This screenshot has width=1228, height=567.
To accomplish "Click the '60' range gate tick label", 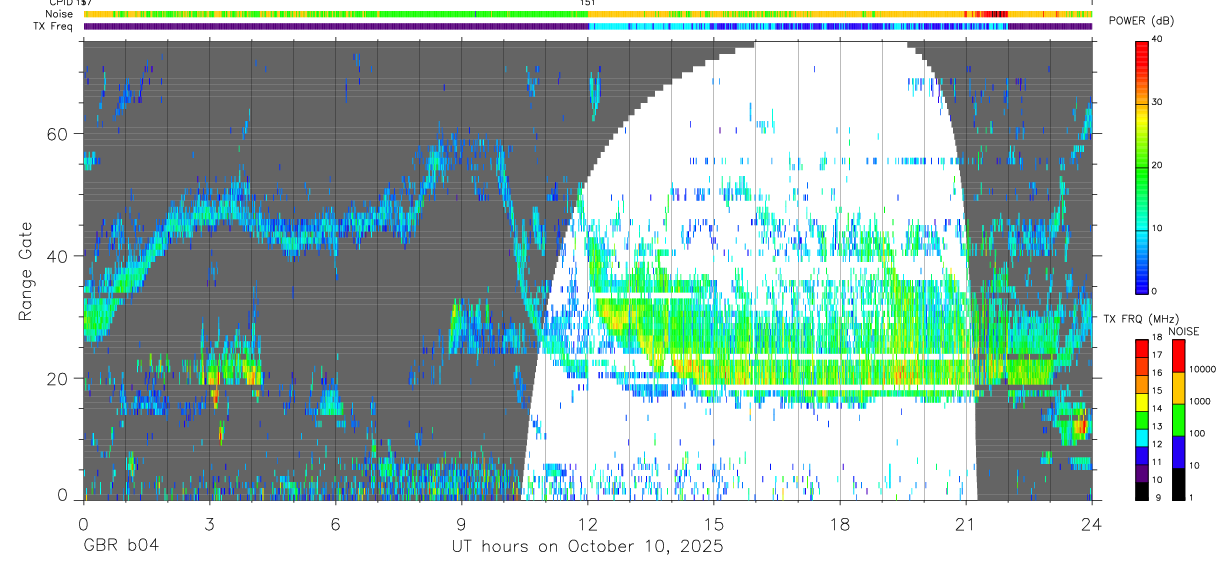I will [x=59, y=134].
